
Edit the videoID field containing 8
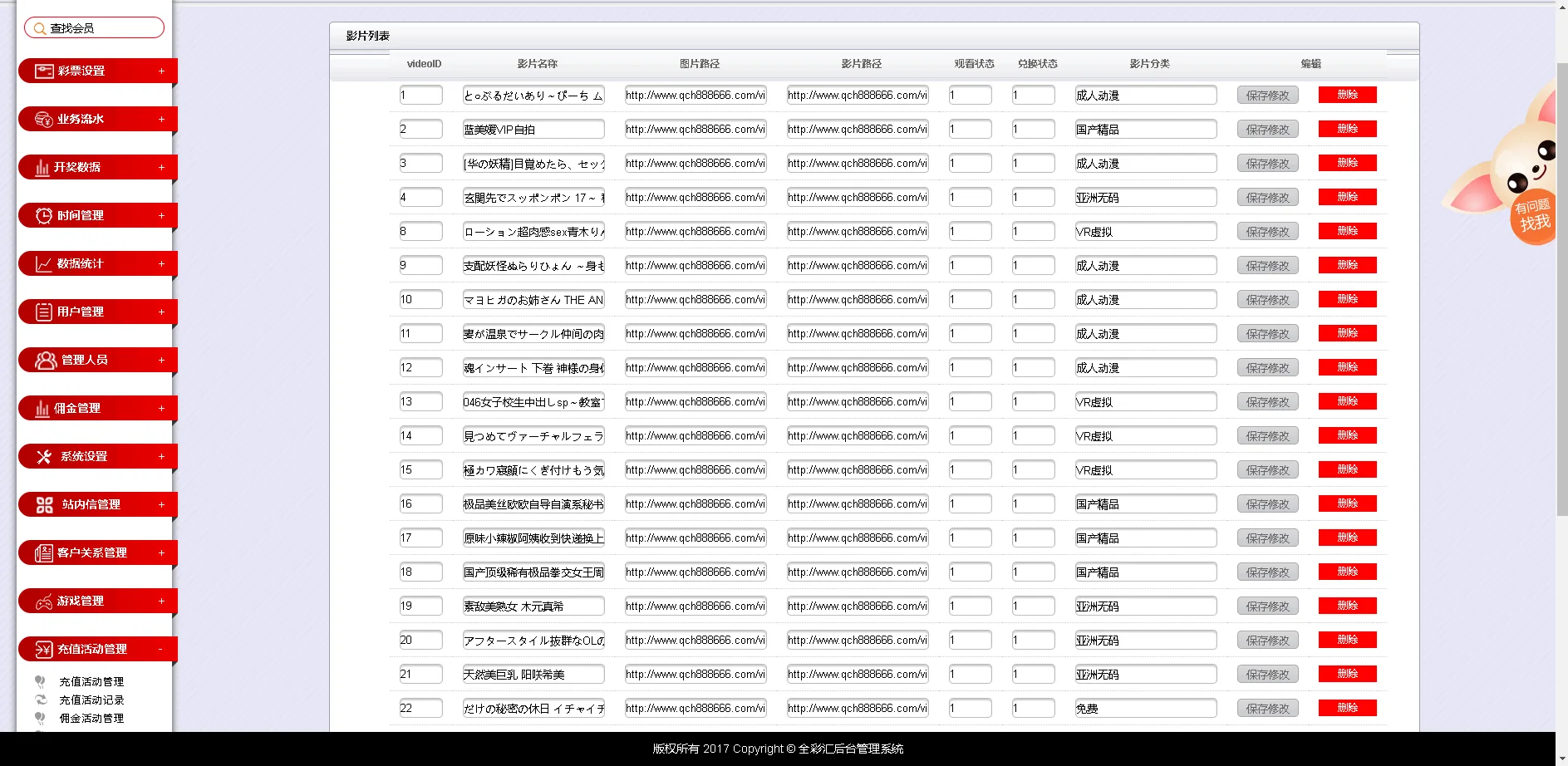pos(420,232)
